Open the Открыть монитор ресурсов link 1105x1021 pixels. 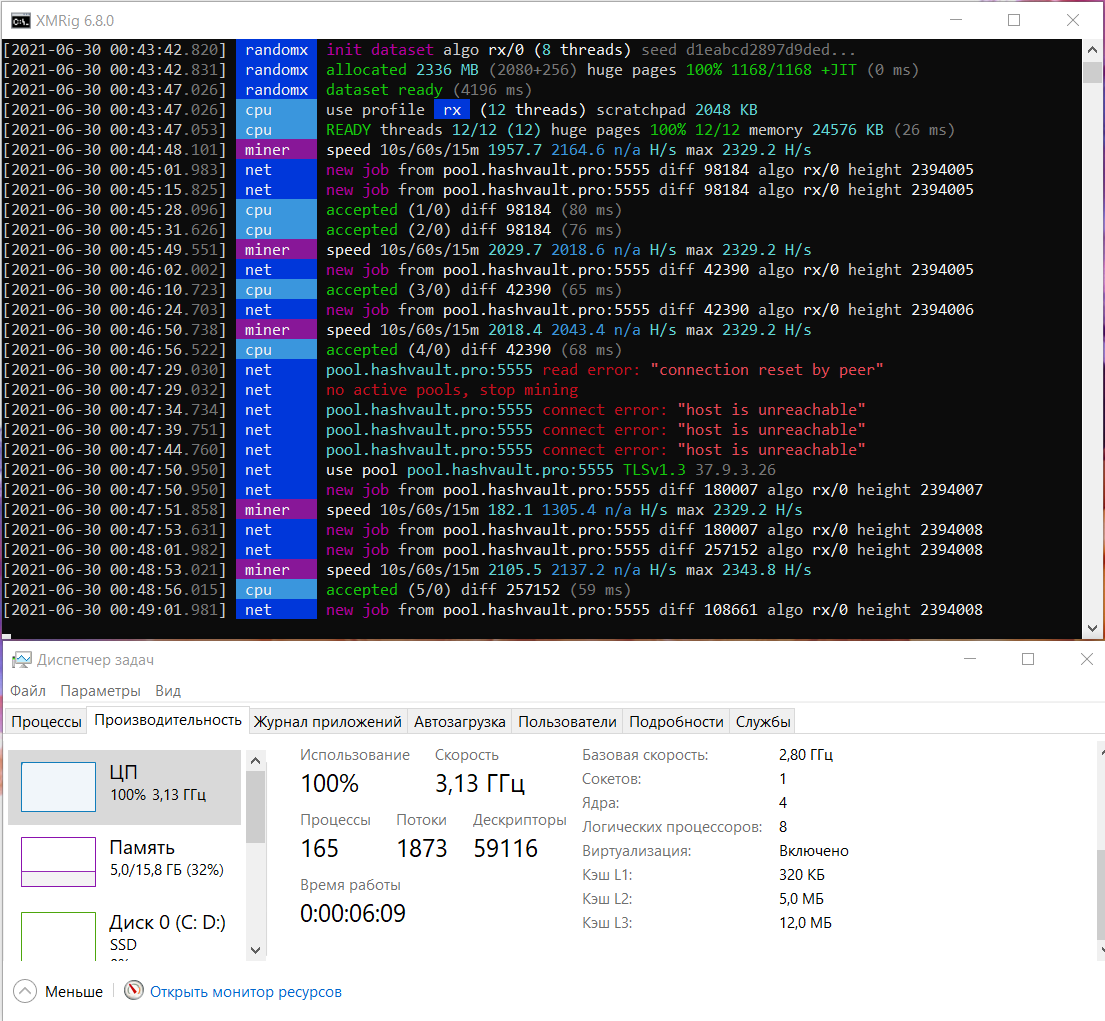246,991
